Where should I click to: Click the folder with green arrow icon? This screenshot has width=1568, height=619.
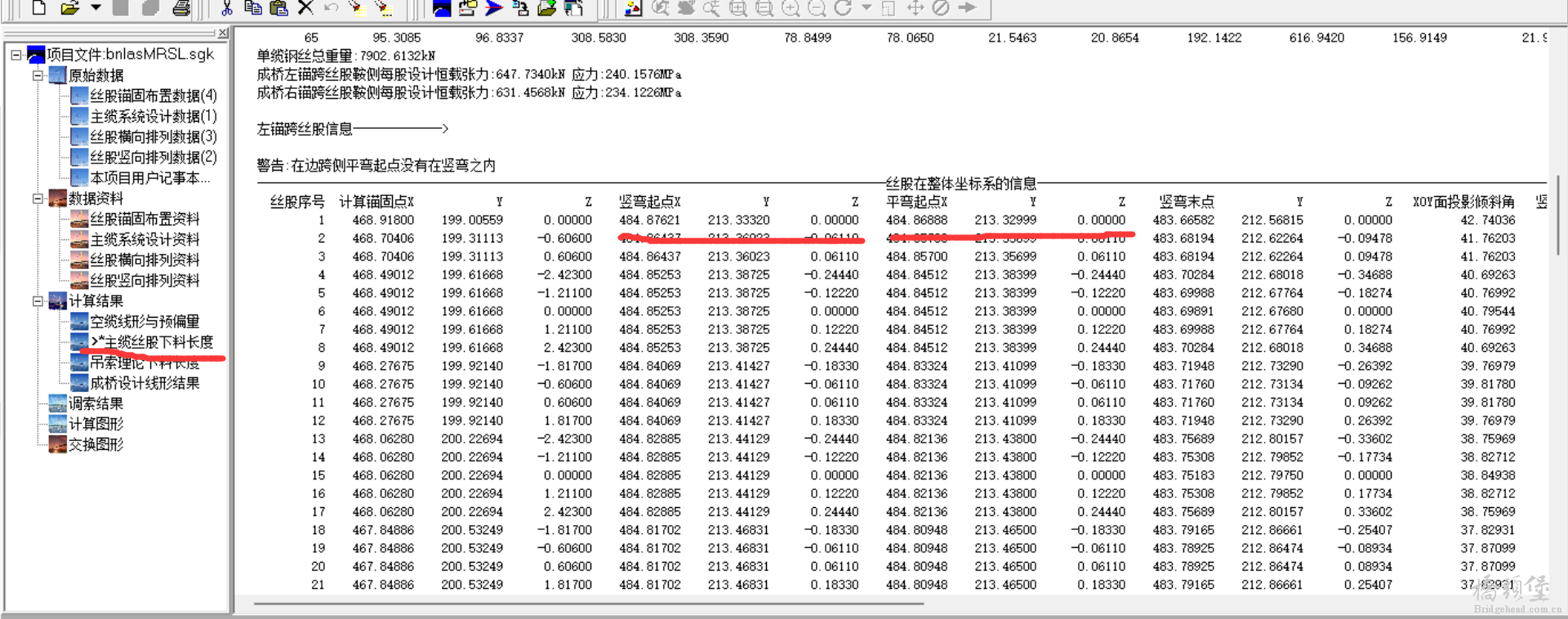[547, 8]
